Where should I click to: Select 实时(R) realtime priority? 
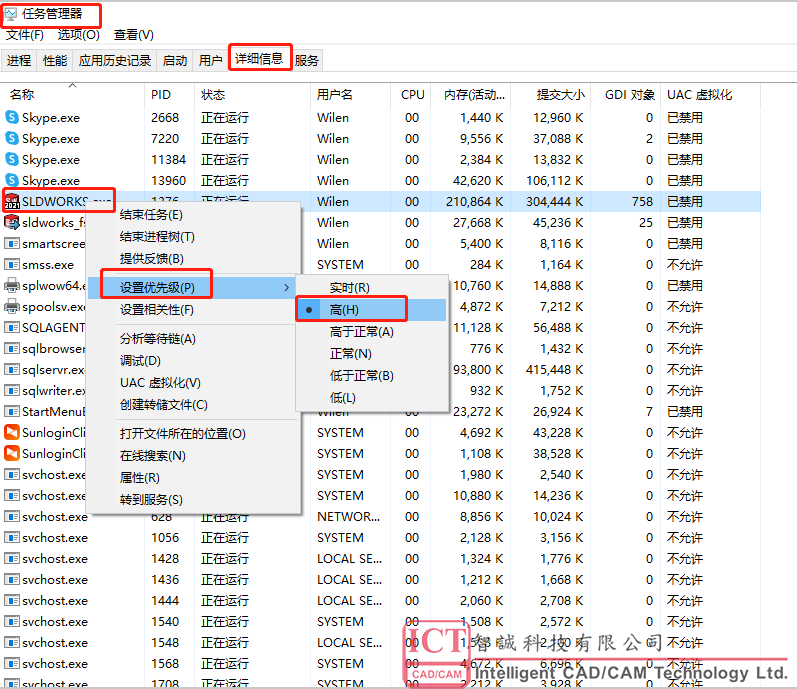(x=372, y=288)
